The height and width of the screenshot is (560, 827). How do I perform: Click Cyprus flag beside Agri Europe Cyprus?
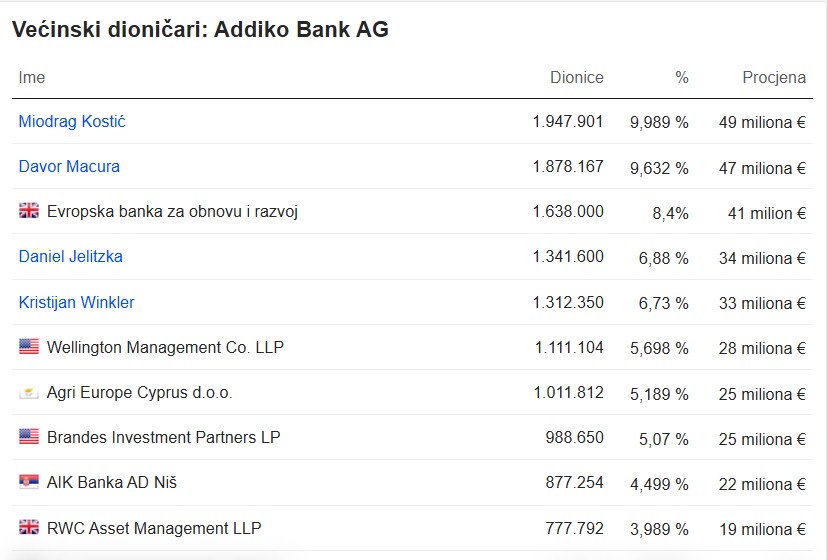[x=29, y=392]
